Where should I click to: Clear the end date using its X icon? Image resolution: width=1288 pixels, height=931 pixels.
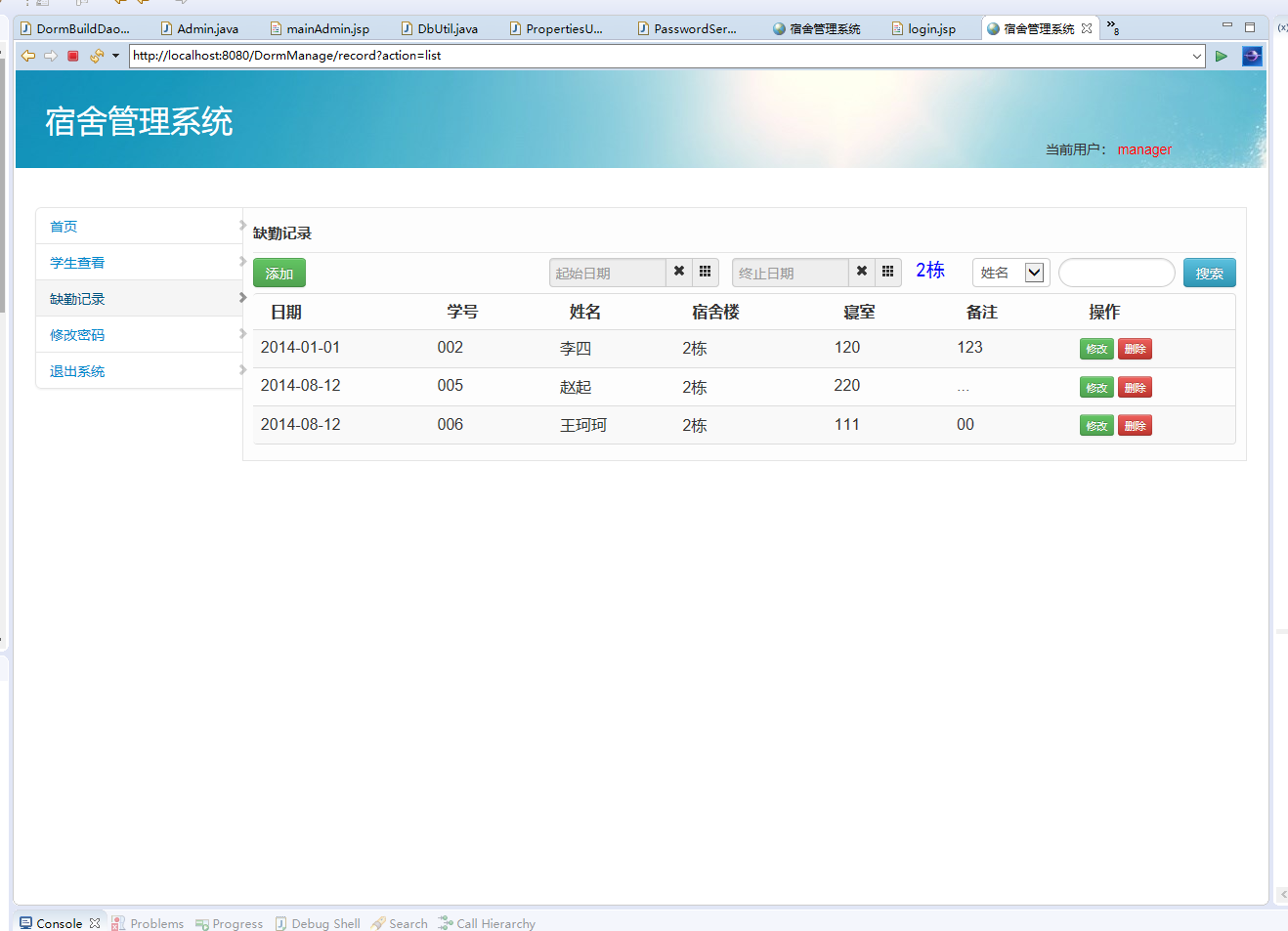tap(861, 273)
